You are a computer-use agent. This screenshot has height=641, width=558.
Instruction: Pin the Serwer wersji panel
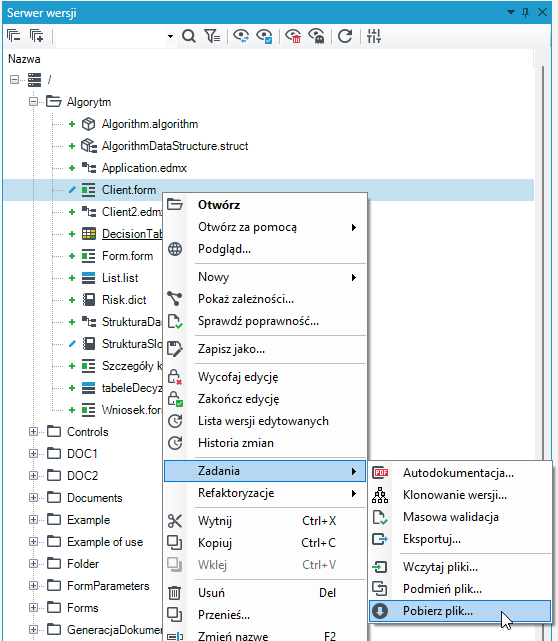(526, 12)
